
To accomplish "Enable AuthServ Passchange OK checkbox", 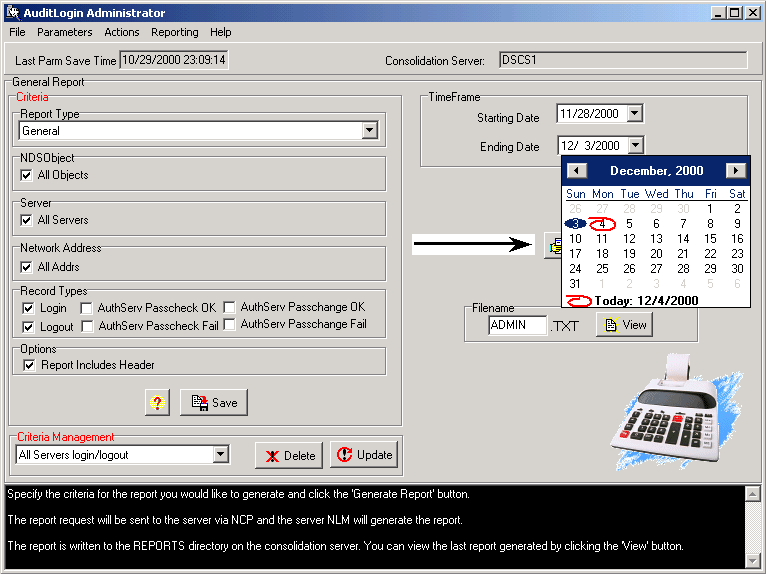I will point(229,307).
